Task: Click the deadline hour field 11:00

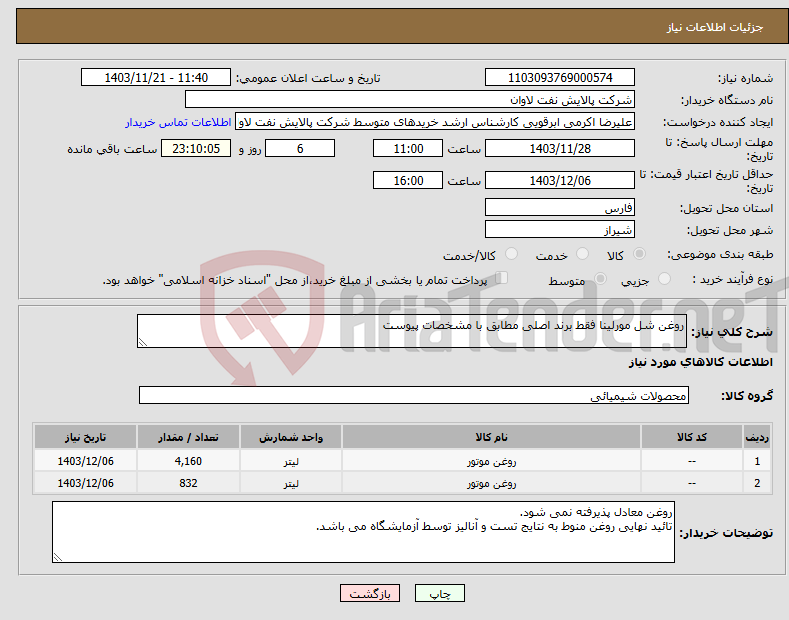Action: coord(408,148)
